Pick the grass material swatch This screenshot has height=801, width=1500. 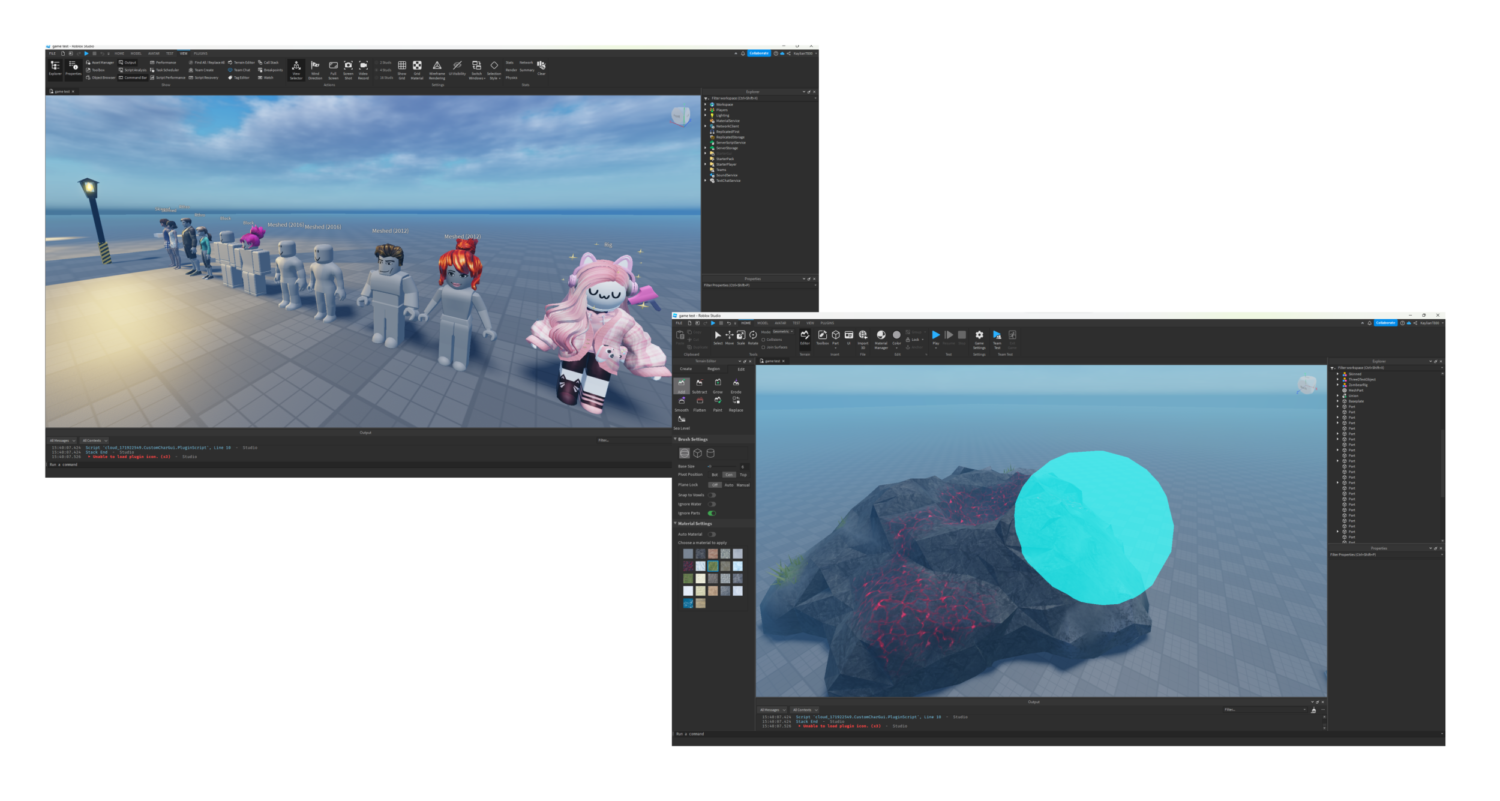tap(713, 566)
